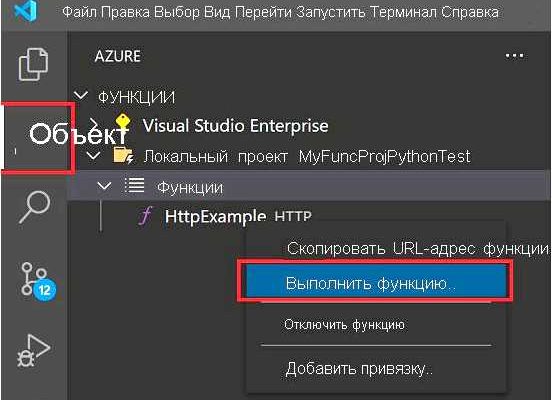552x400 pixels.
Task: Open the Терминал menu
Action: pos(402,12)
